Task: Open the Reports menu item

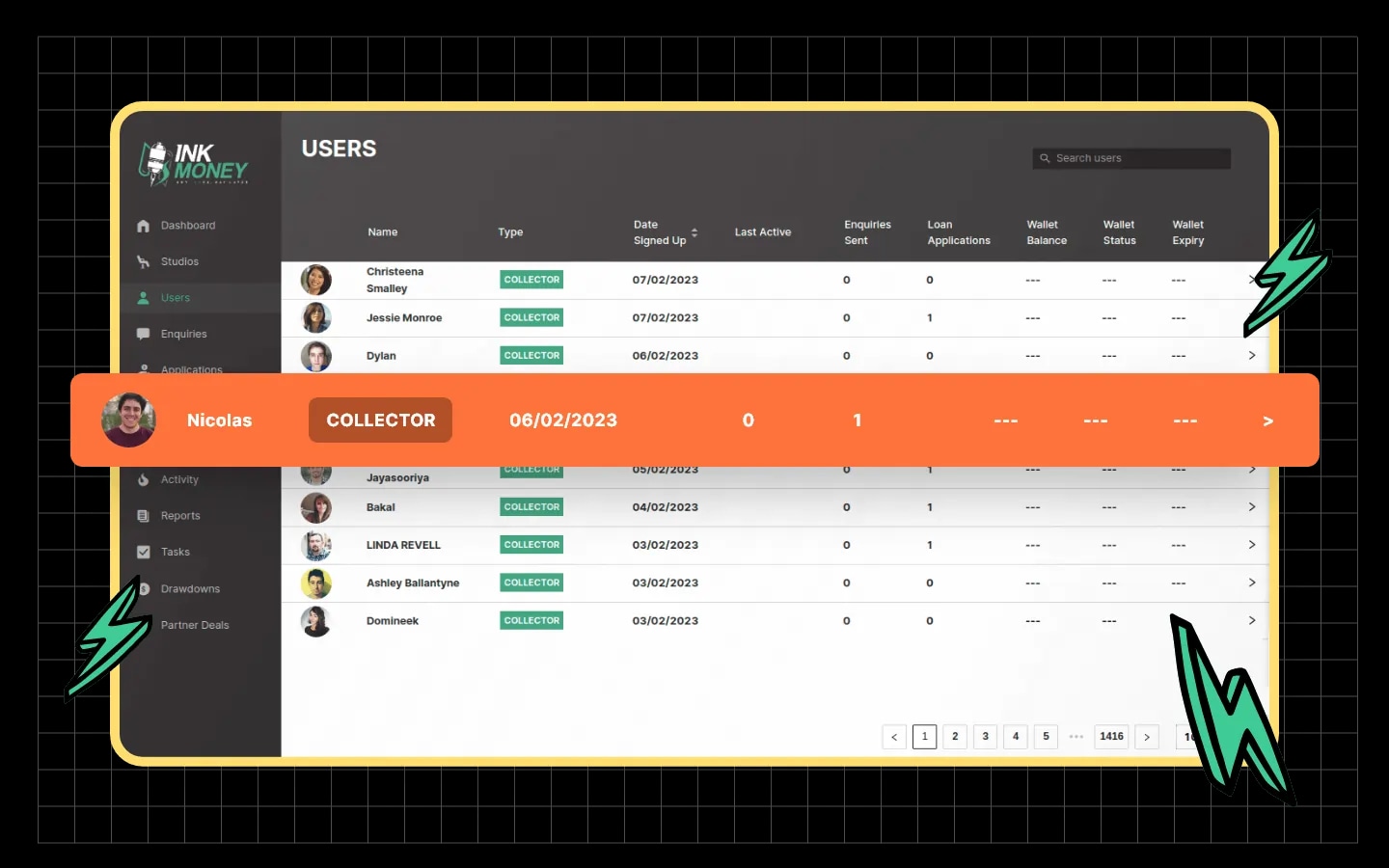Action: point(180,516)
